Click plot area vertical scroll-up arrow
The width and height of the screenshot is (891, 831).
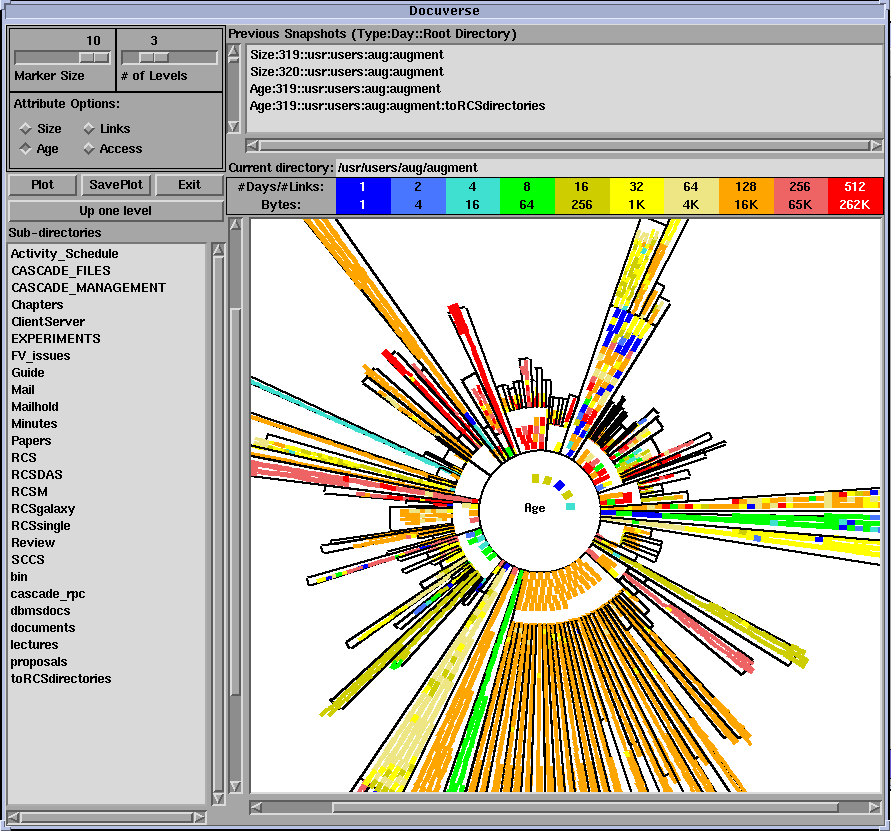tap(235, 225)
